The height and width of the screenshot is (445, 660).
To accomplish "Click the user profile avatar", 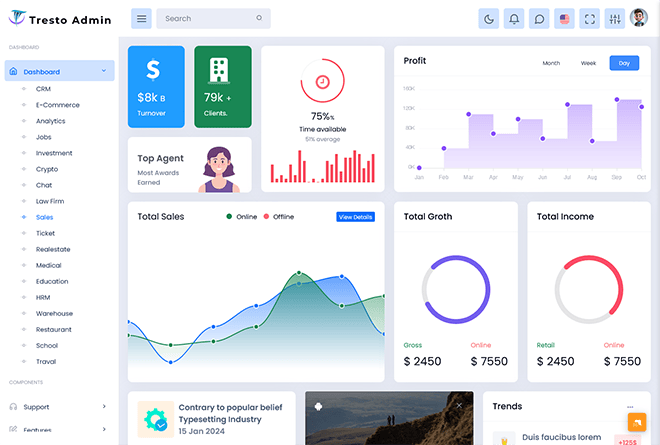I will [x=640, y=18].
